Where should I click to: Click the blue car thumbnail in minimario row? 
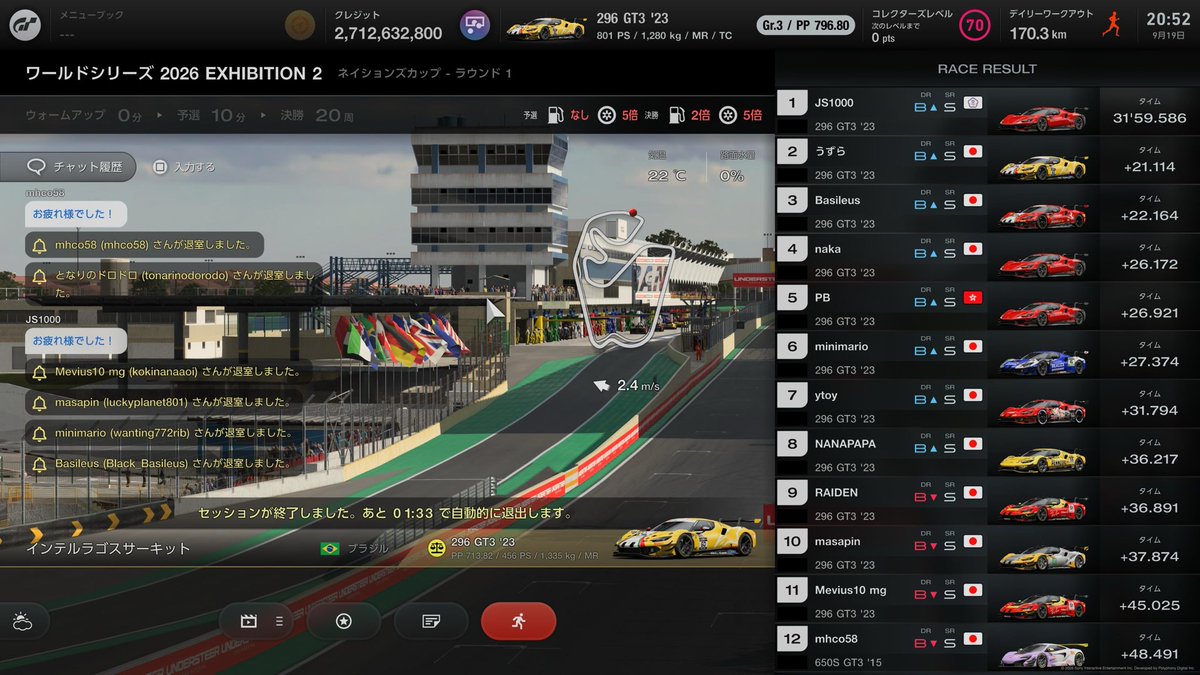click(1044, 362)
